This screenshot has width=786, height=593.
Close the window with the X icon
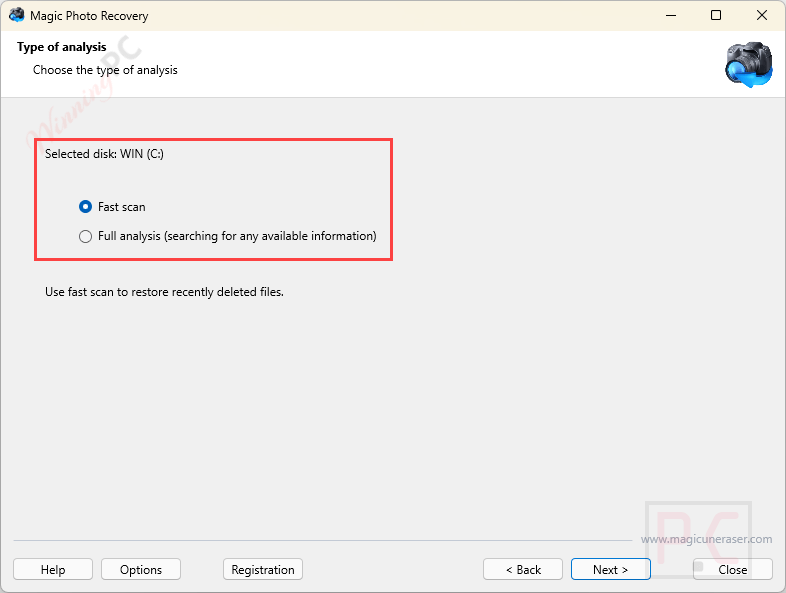pos(761,16)
